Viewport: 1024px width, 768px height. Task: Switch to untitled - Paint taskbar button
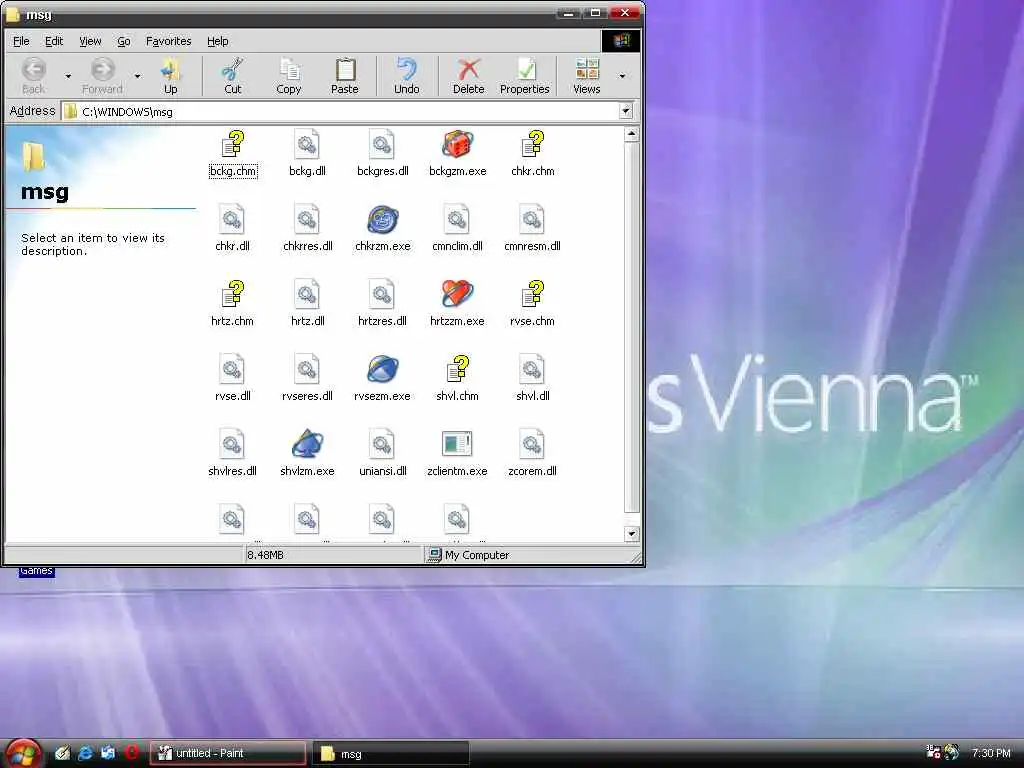228,753
